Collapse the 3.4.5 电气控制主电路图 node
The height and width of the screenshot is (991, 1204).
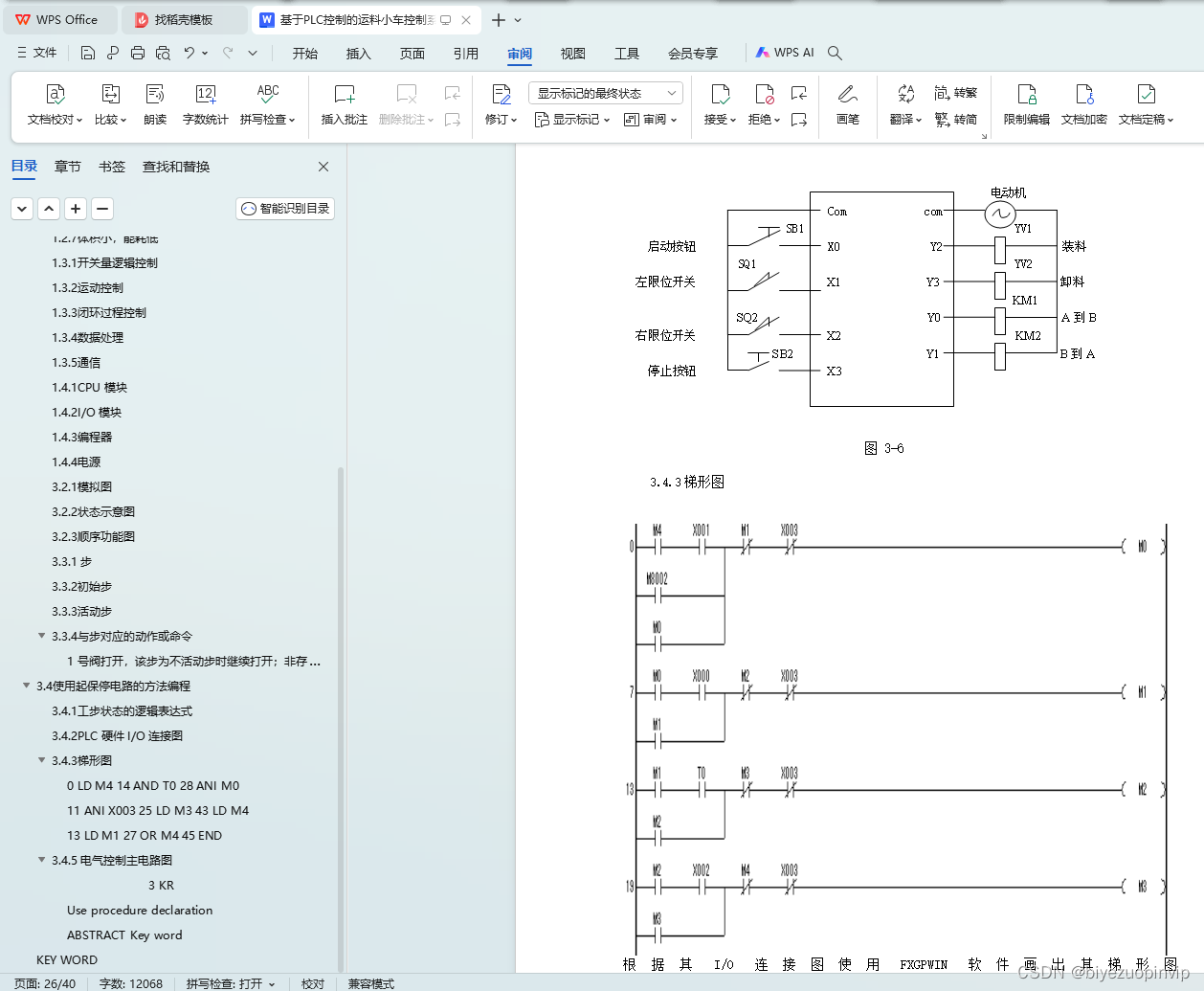[41, 860]
